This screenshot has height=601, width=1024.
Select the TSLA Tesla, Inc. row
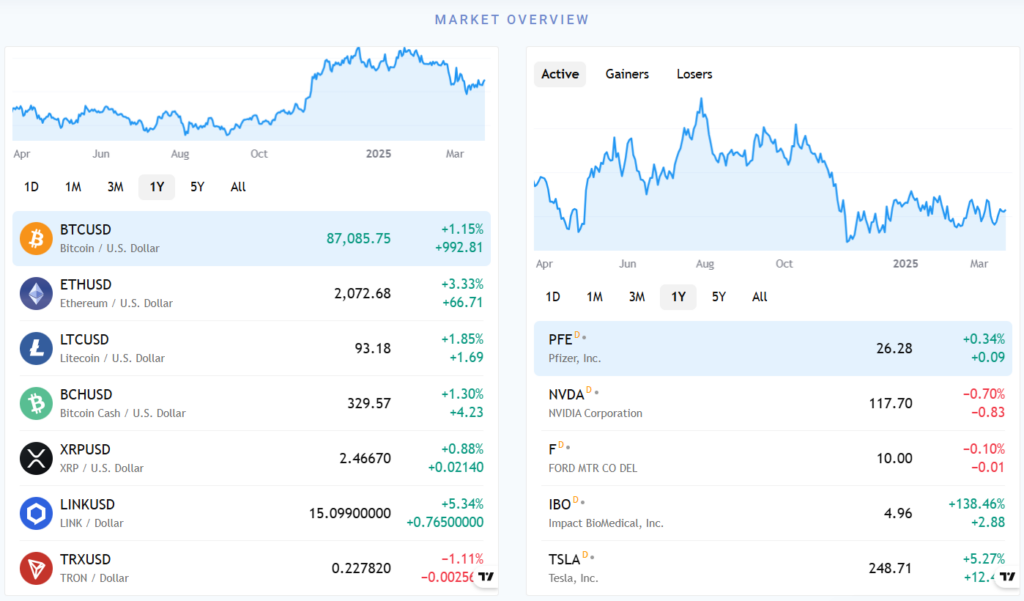pyautogui.click(x=772, y=568)
